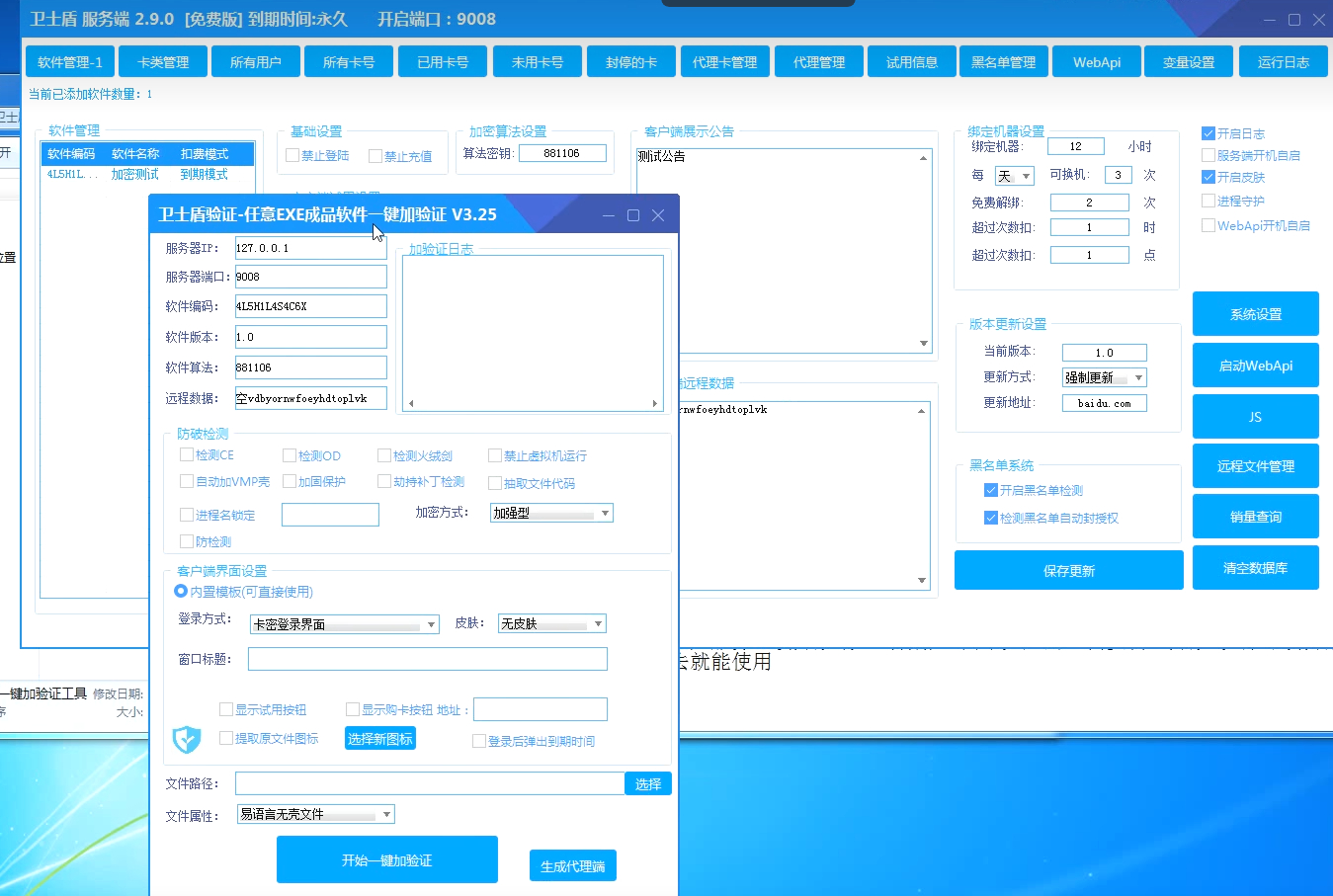Expand the 登录方式 dropdown list
This screenshot has height=896, width=1333.
click(x=344, y=624)
